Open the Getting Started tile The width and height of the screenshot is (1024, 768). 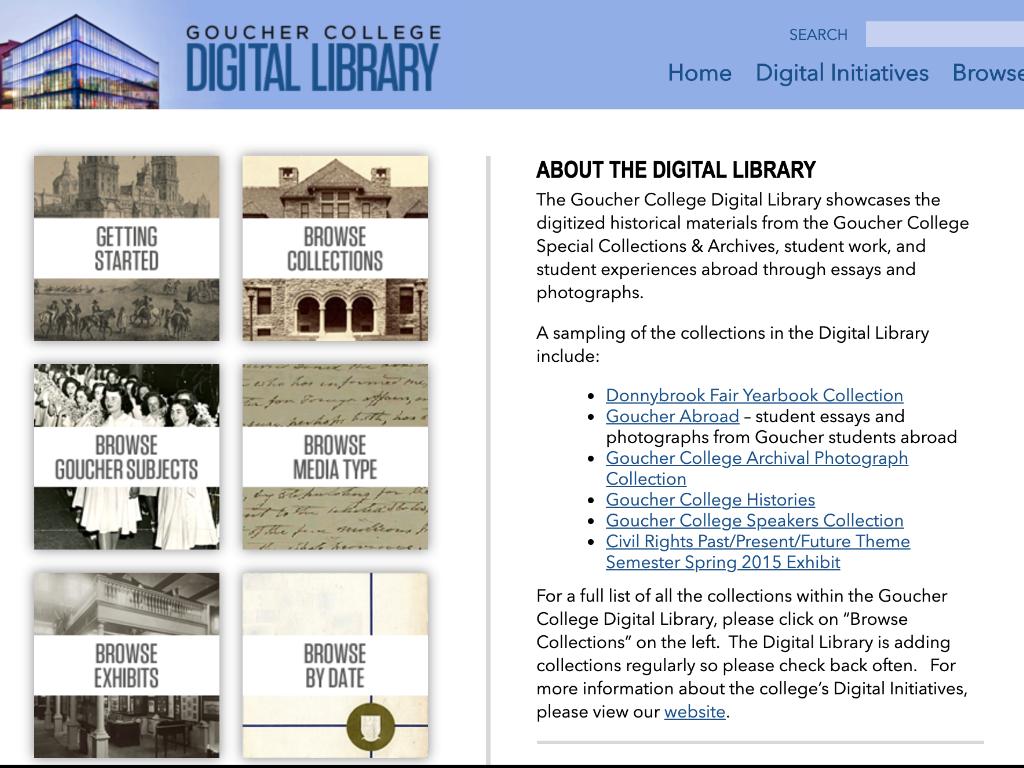tap(126, 248)
